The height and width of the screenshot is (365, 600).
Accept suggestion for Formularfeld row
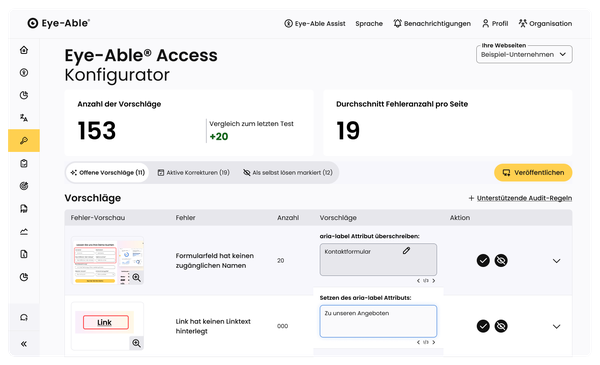pyautogui.click(x=483, y=261)
